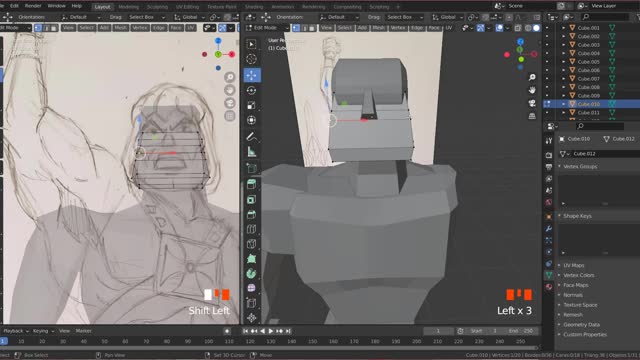The image size is (640, 360).
Task: Click the outliner search field
Action: [606, 17]
